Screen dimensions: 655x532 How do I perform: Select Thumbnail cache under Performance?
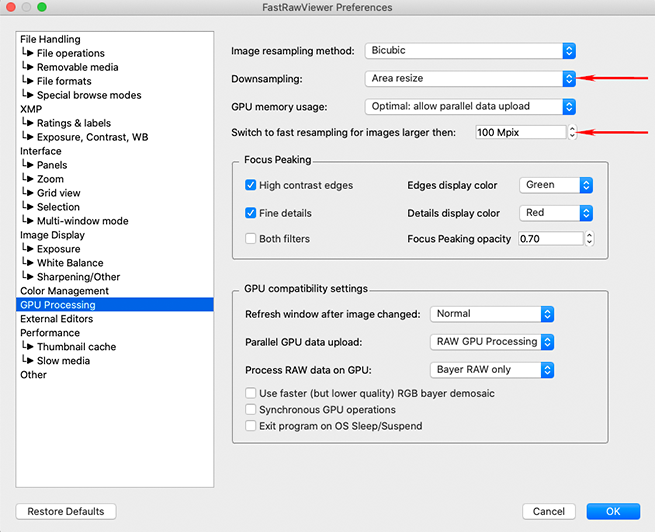click(x=76, y=347)
